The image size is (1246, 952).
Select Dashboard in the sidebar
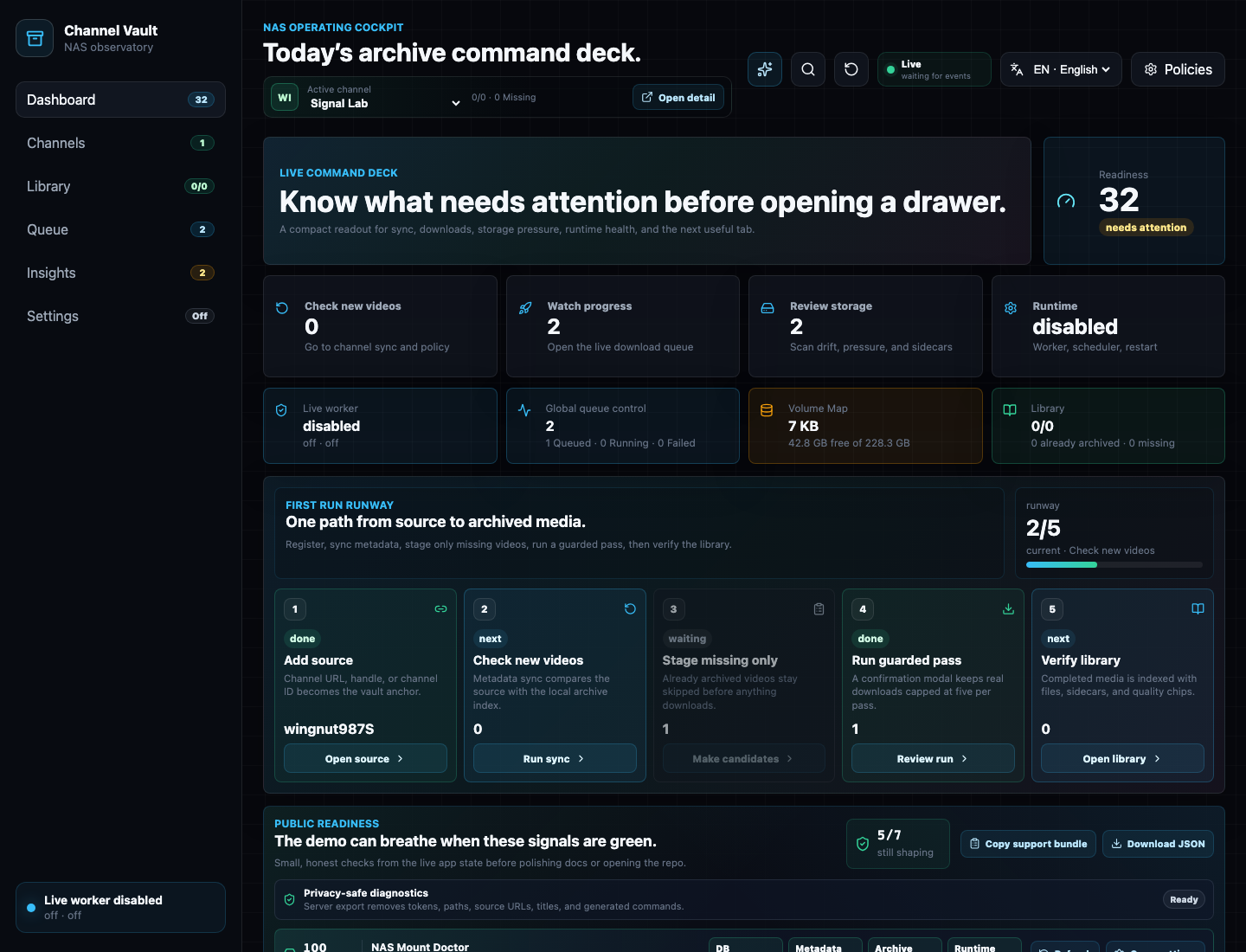pos(120,100)
